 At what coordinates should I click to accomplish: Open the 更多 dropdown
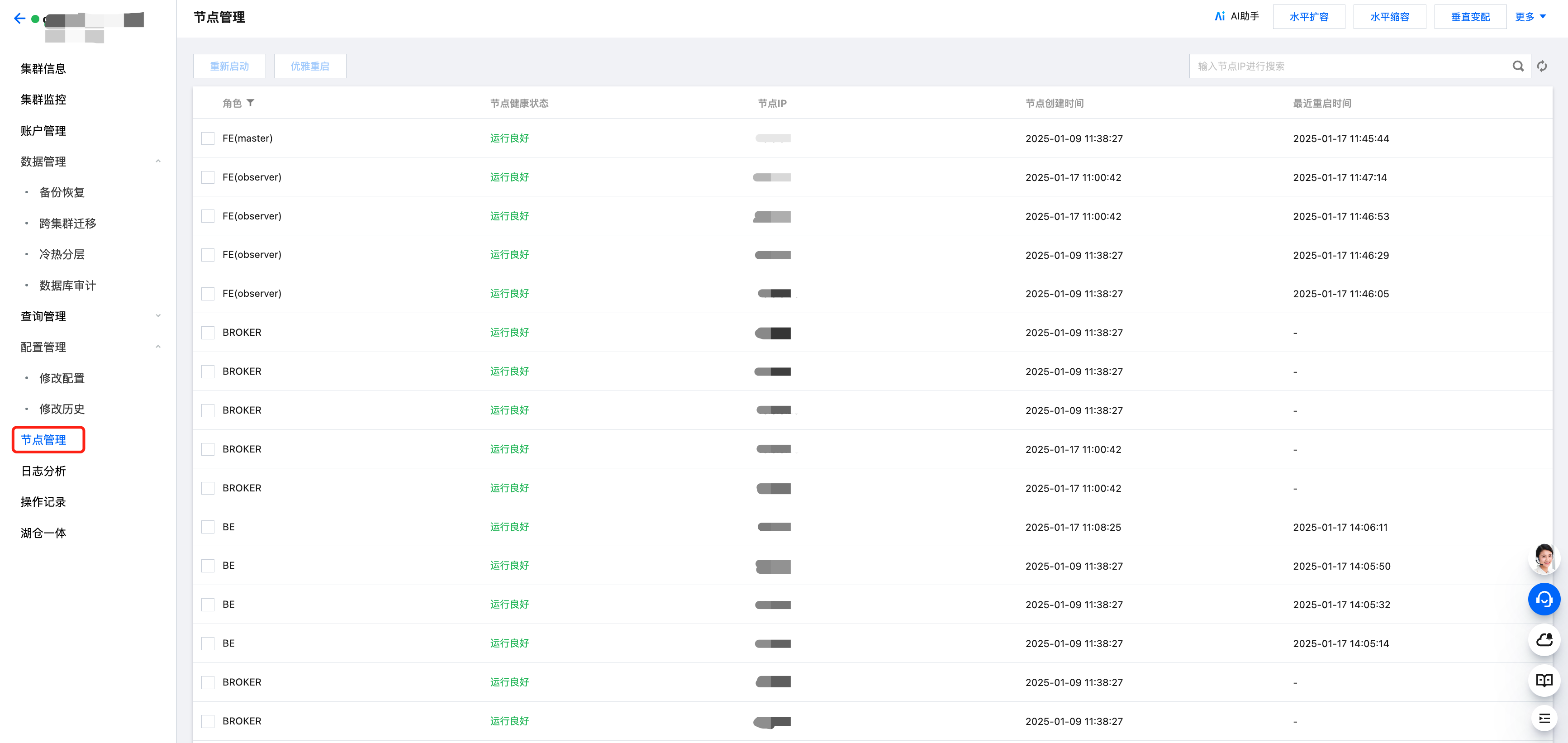tap(1530, 16)
